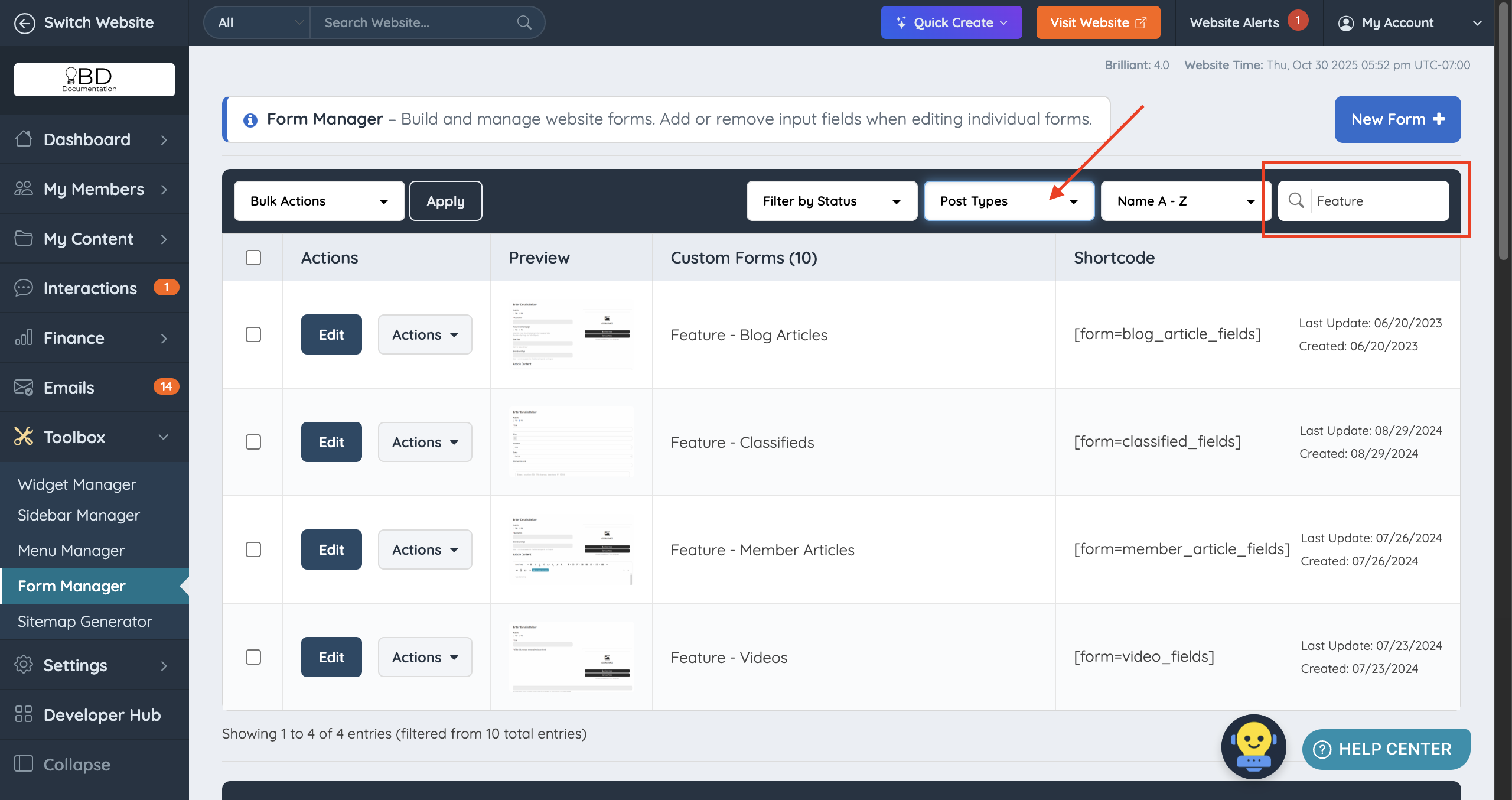Viewport: 1512px width, 800px height.
Task: Open the Post Types filter dropdown
Action: coord(1009,201)
